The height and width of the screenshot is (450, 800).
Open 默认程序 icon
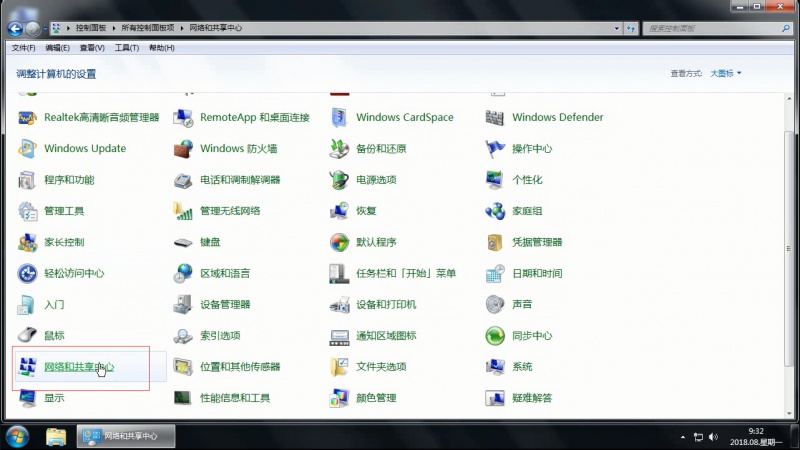point(339,242)
